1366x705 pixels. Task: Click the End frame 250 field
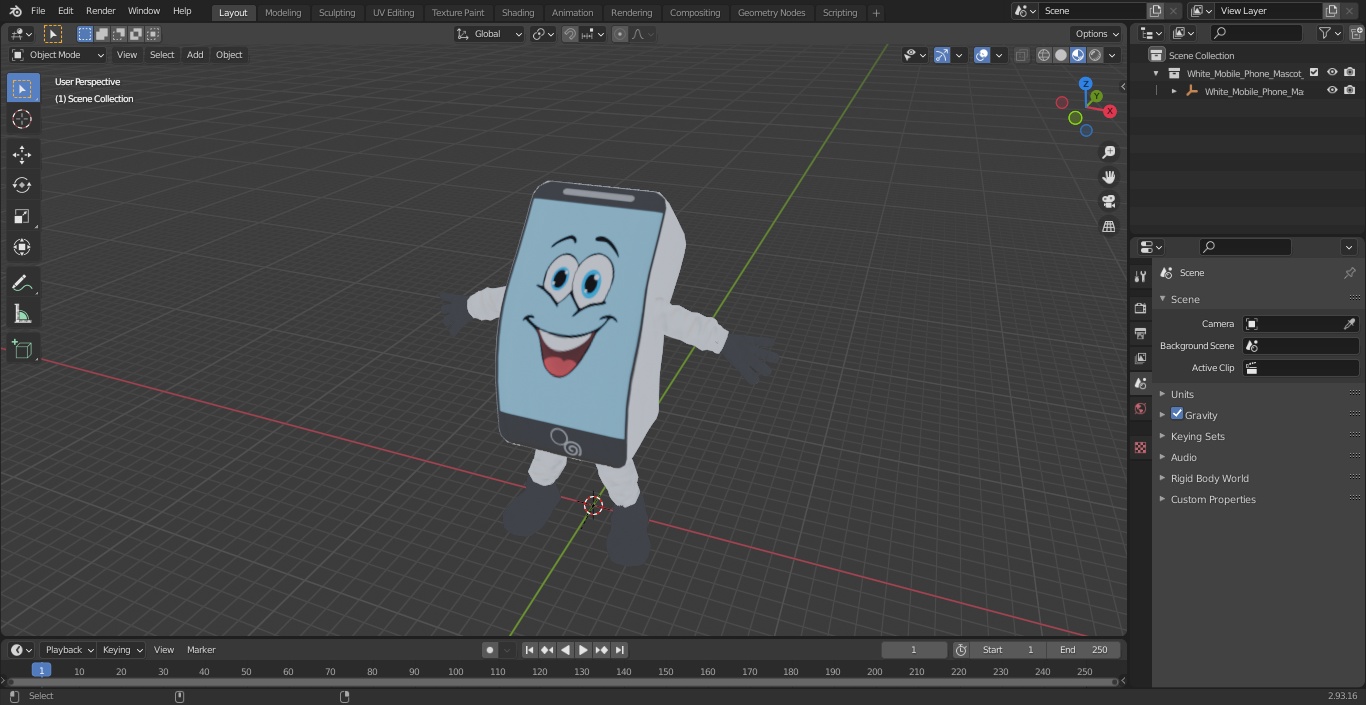[x=1084, y=650]
